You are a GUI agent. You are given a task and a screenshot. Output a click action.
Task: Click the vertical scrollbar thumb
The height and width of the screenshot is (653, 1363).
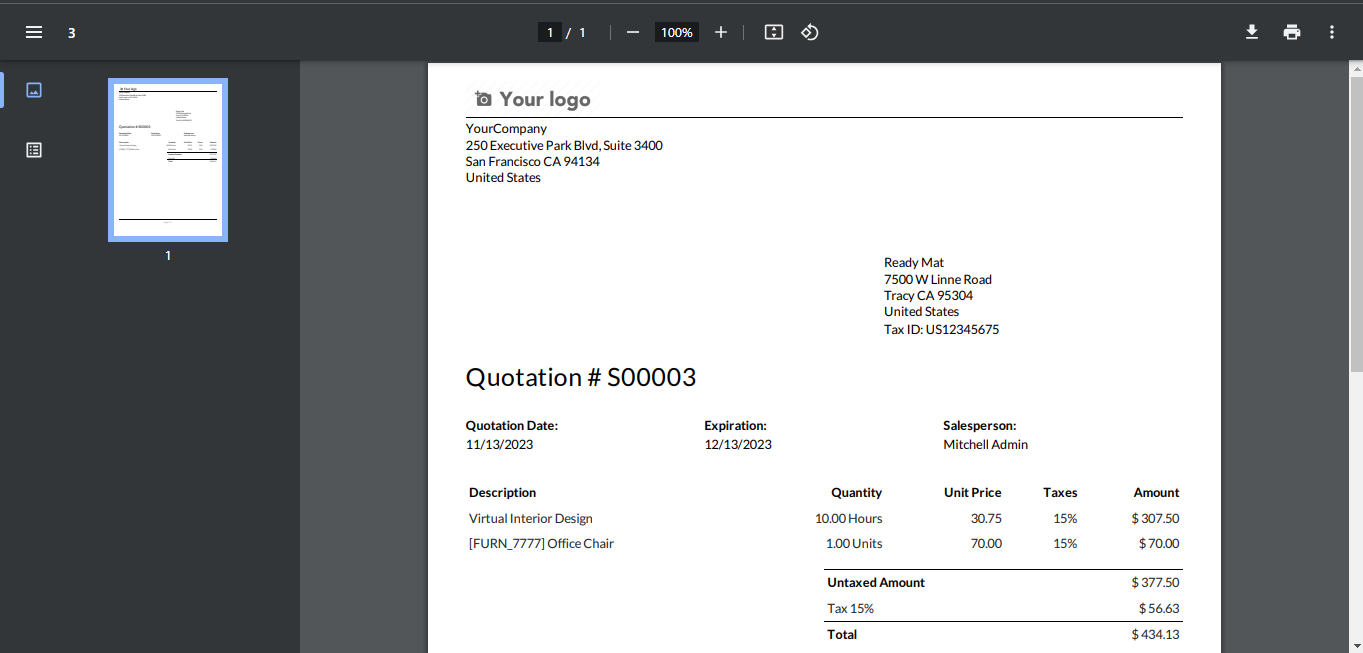1356,220
